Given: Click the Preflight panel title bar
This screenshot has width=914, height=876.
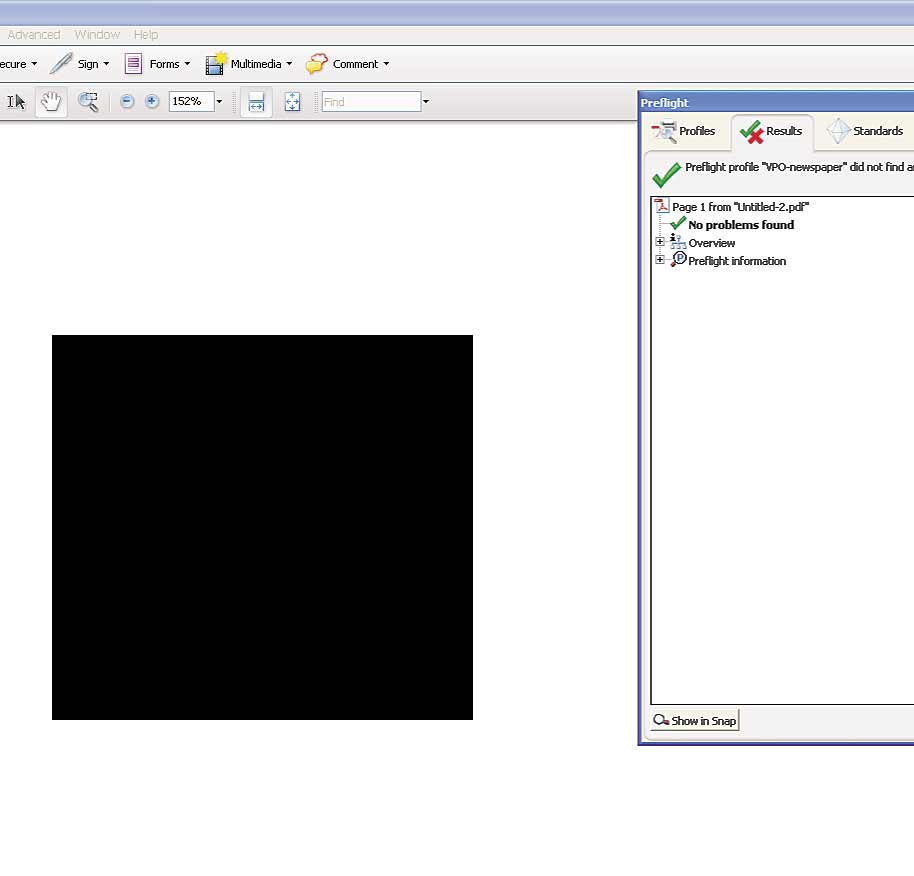Looking at the screenshot, I should tap(776, 103).
